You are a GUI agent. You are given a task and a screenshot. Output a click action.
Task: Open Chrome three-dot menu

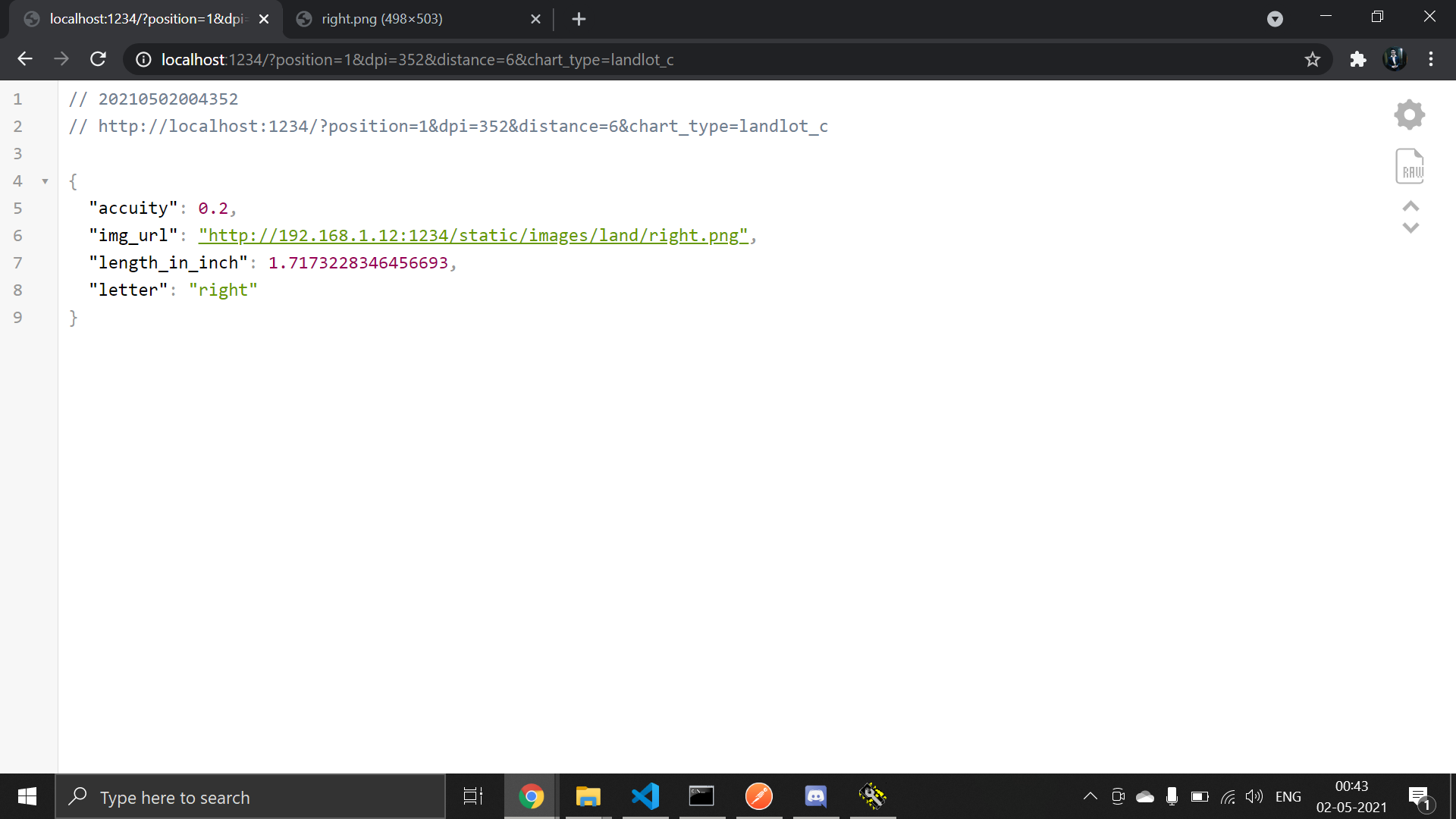(1431, 59)
